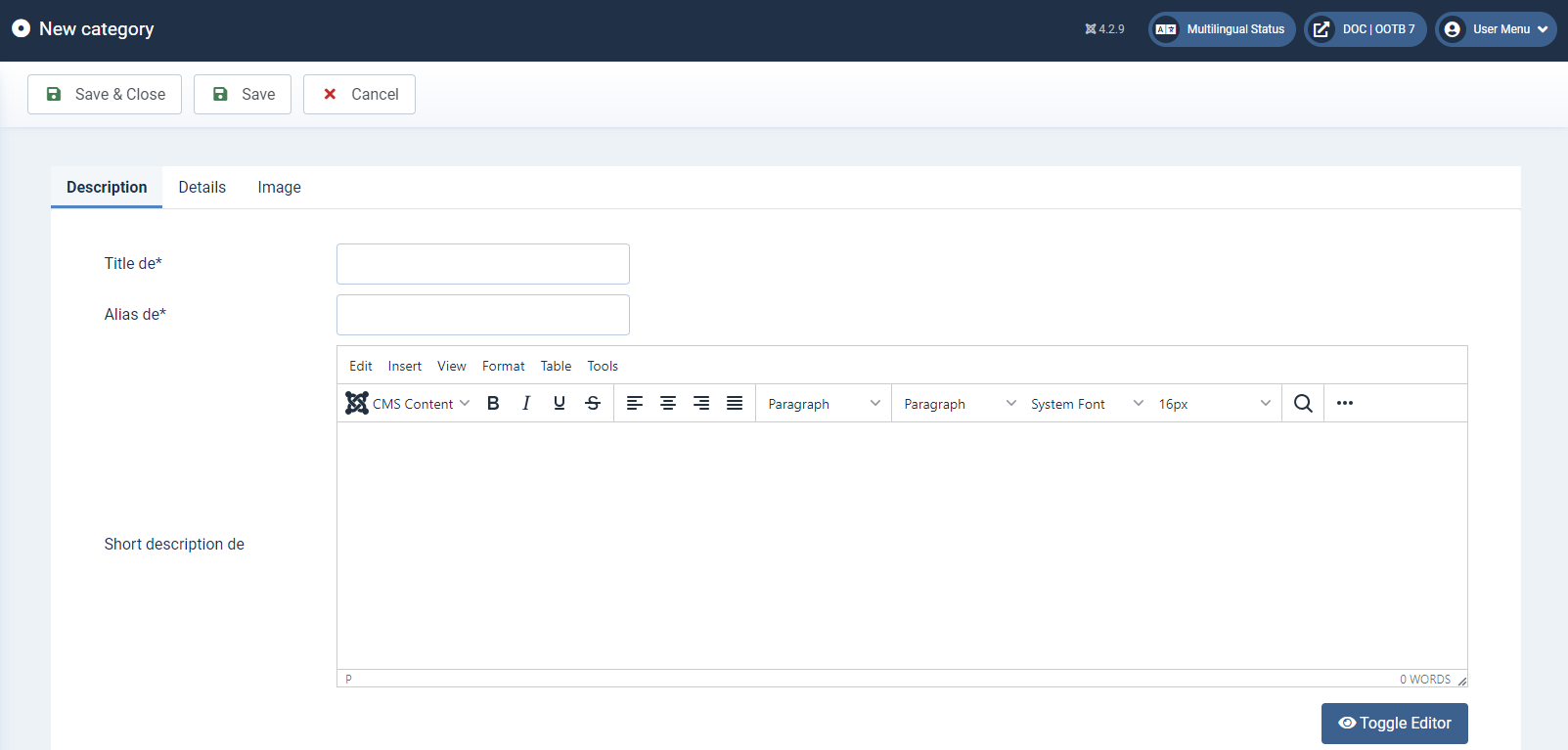Click the Joomla version 4.2.9 indicator
The image size is (1568, 750).
click(x=1104, y=29)
